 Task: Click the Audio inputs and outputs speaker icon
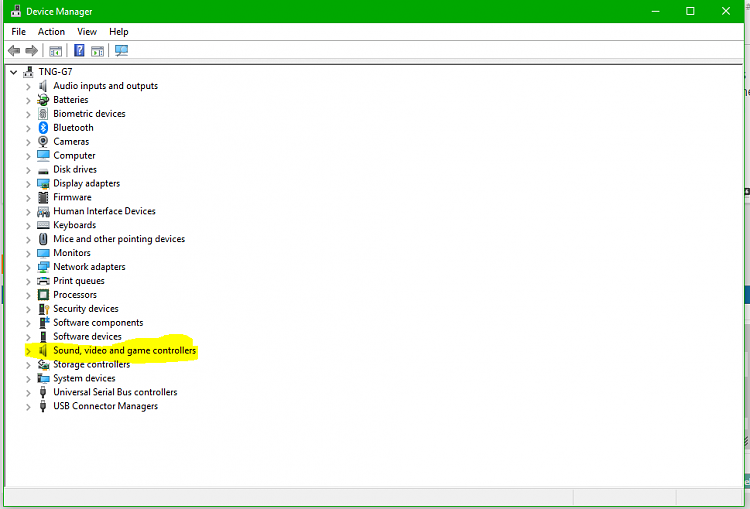pos(43,86)
